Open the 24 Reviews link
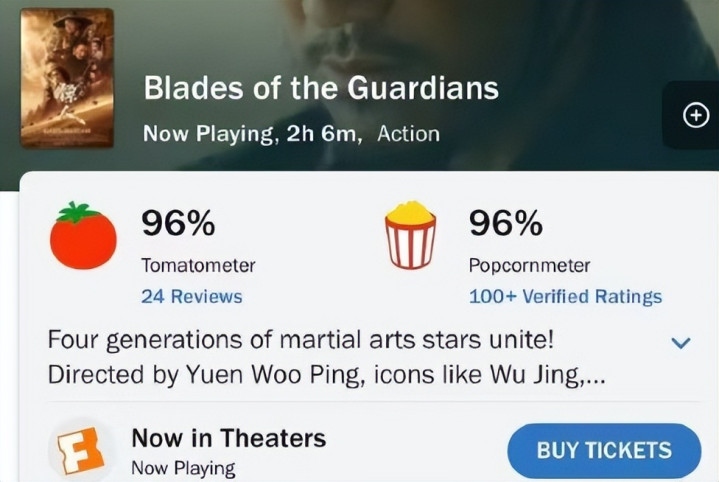Screen dimensions: 719x482 pyautogui.click(x=191, y=296)
